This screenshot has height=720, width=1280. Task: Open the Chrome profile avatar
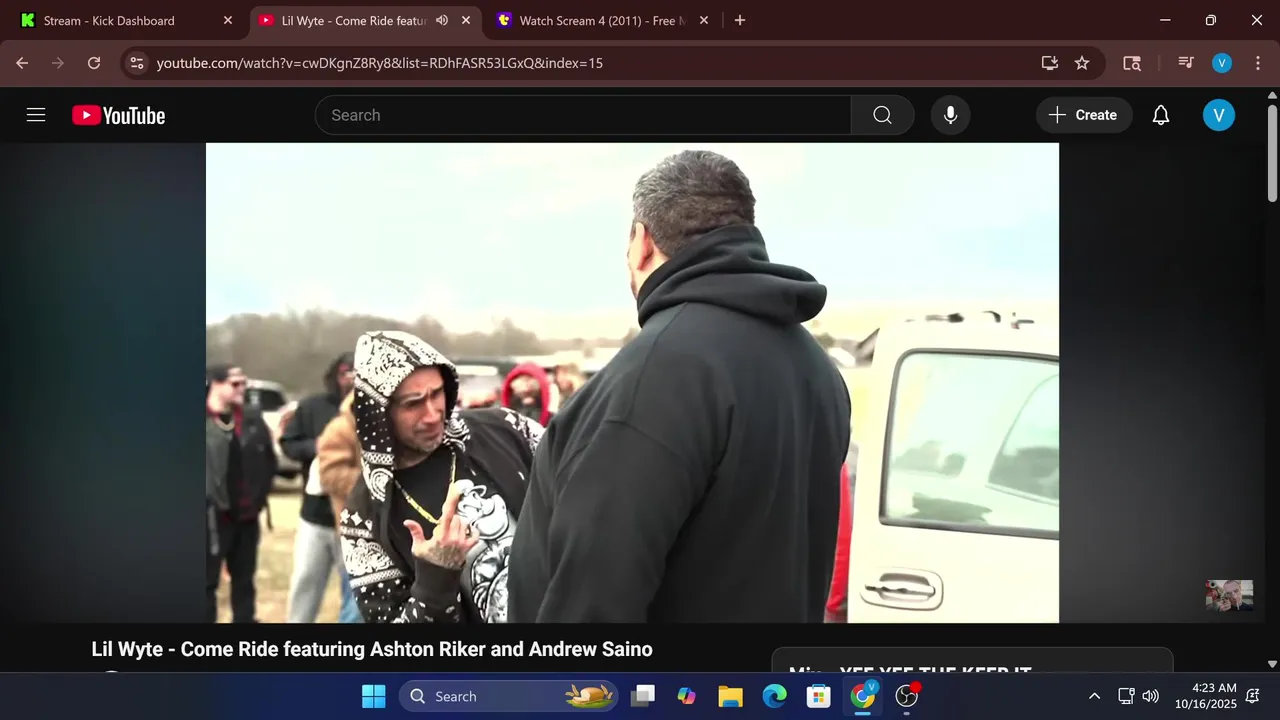pos(1222,63)
